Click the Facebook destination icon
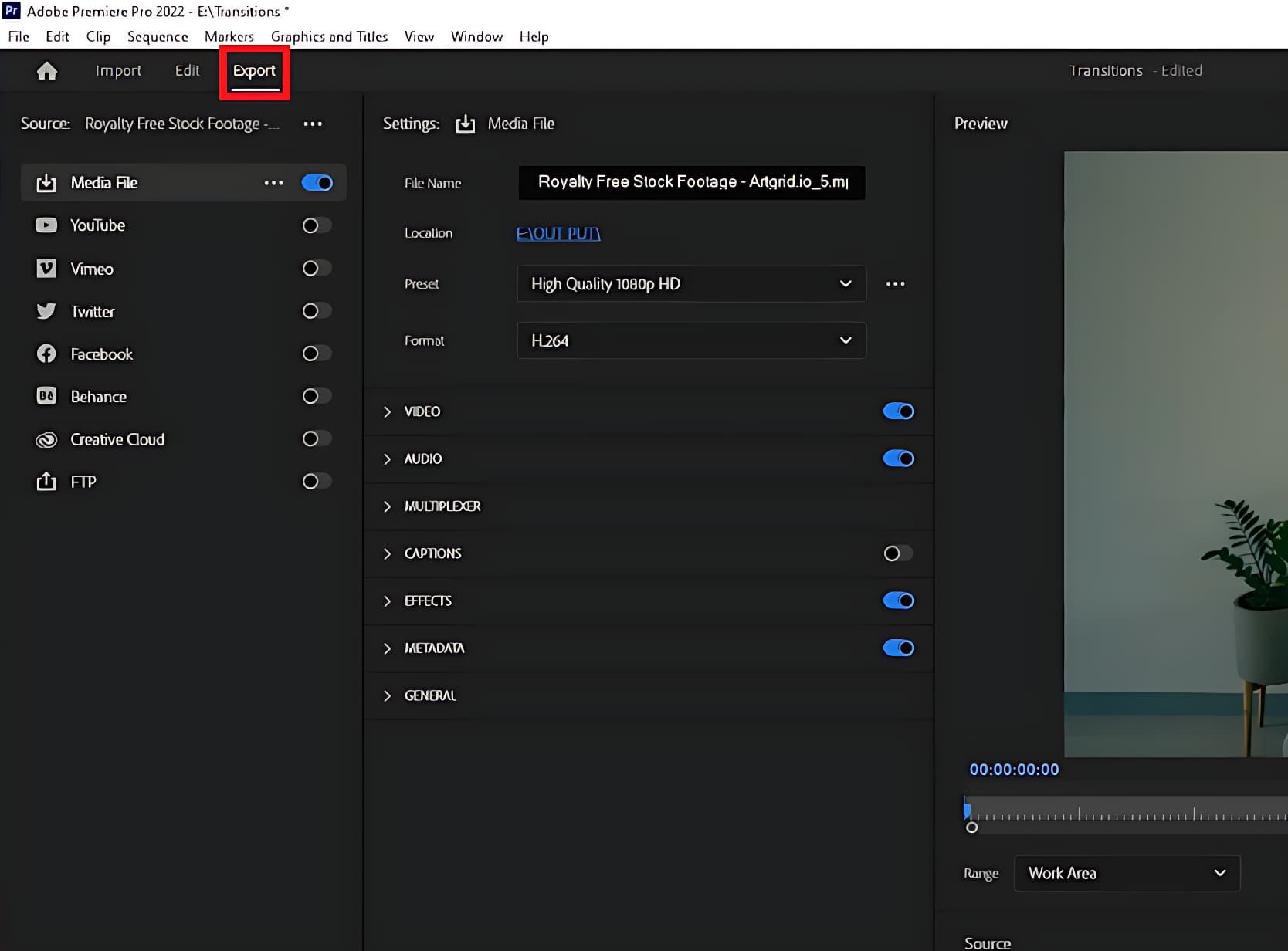Image resolution: width=1288 pixels, height=951 pixels. 46,354
